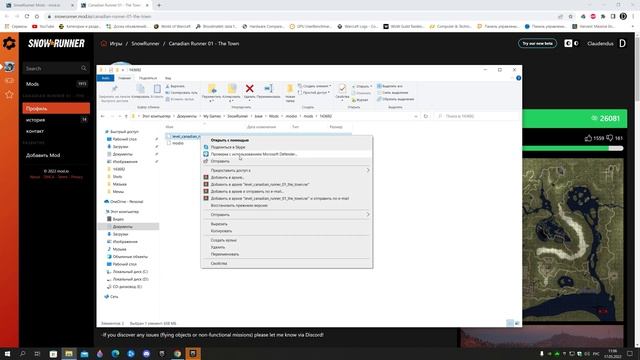Click Select all in Explorer ribbon
Screen dimensions: 640x360
pos(390,86)
